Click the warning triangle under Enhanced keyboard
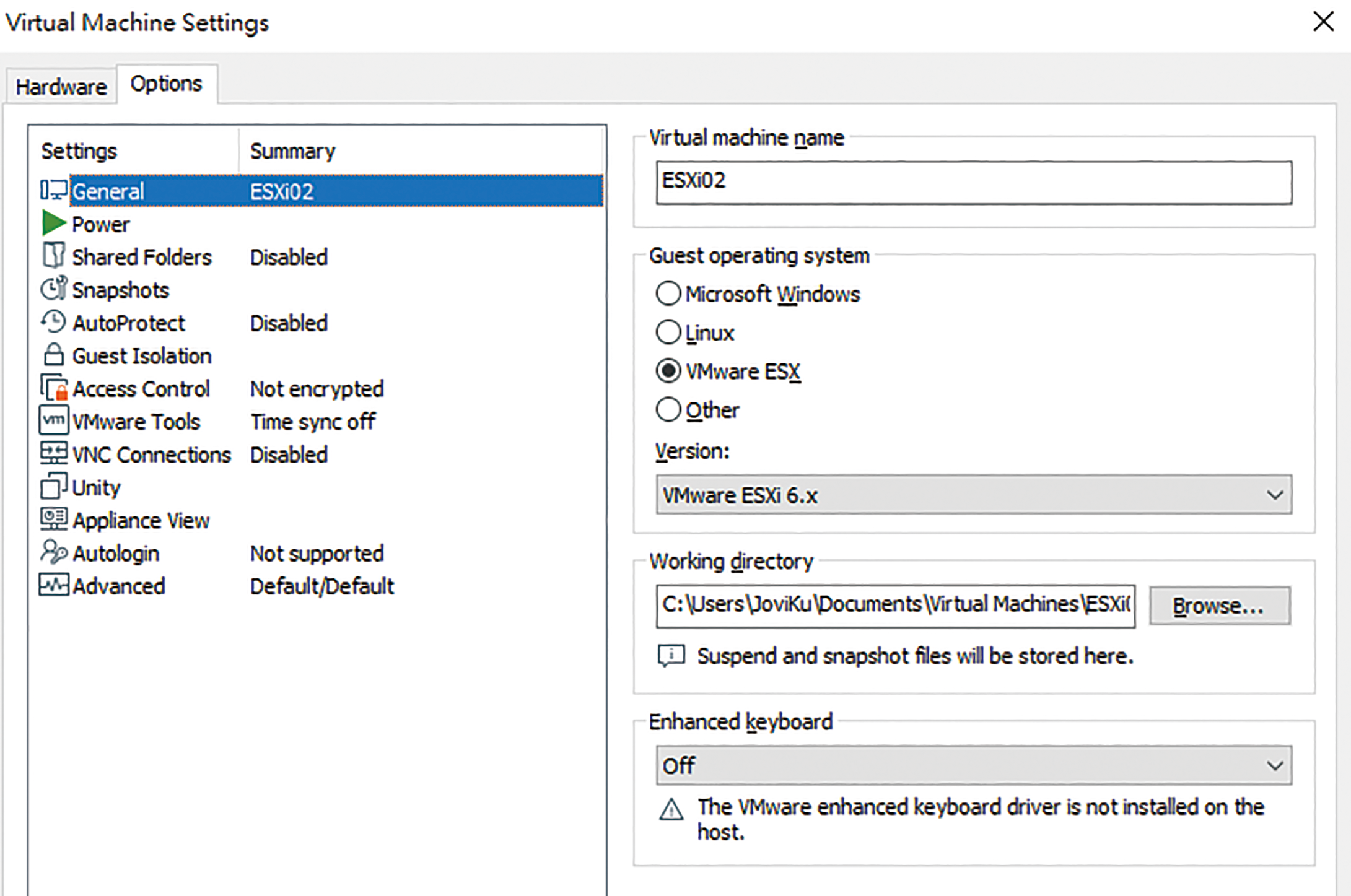Viewport: 1351px width, 896px height. click(671, 809)
